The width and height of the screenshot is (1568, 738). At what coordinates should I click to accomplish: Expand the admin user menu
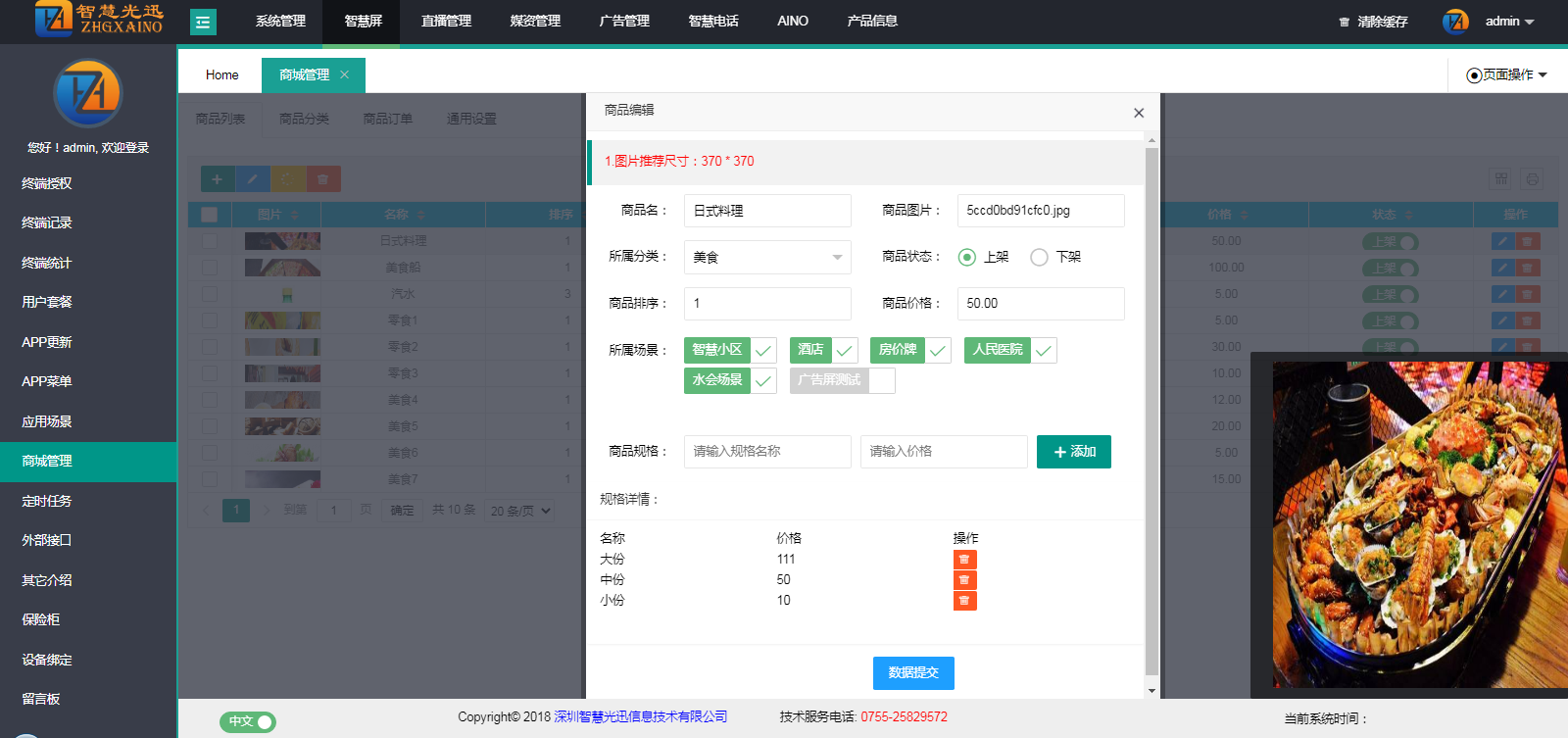point(1509,22)
